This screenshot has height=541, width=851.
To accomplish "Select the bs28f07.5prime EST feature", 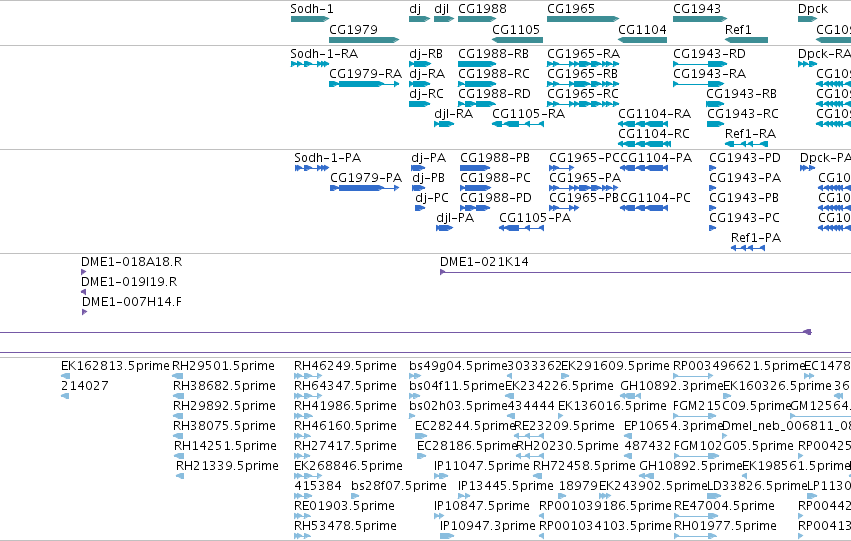I will (x=356, y=496).
